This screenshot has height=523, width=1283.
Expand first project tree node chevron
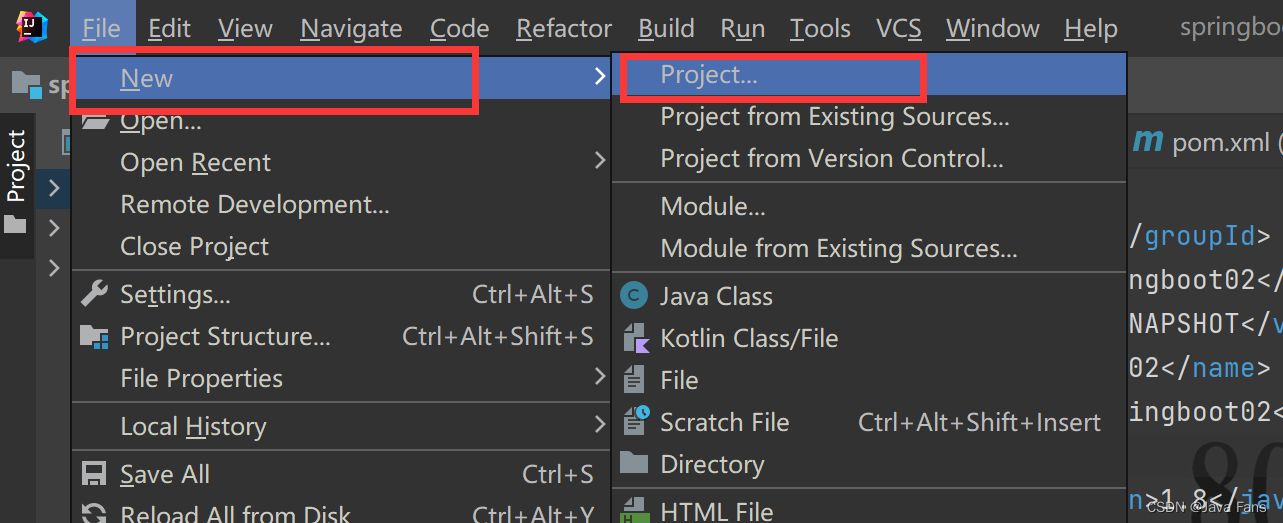pos(54,188)
